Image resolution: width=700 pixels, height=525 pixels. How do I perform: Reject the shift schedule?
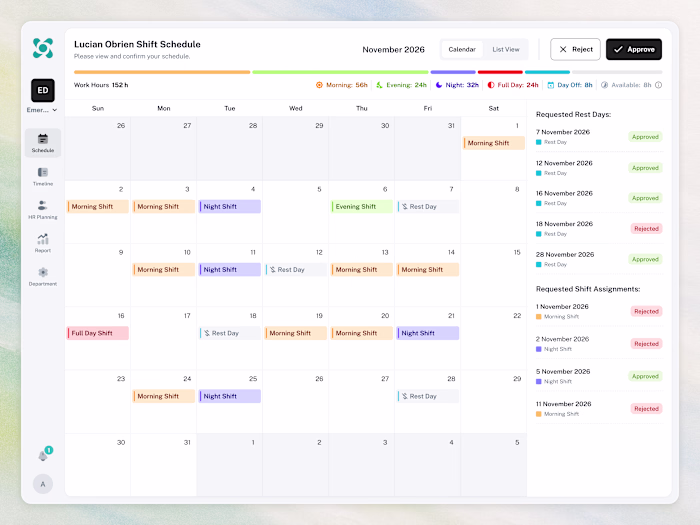click(575, 50)
